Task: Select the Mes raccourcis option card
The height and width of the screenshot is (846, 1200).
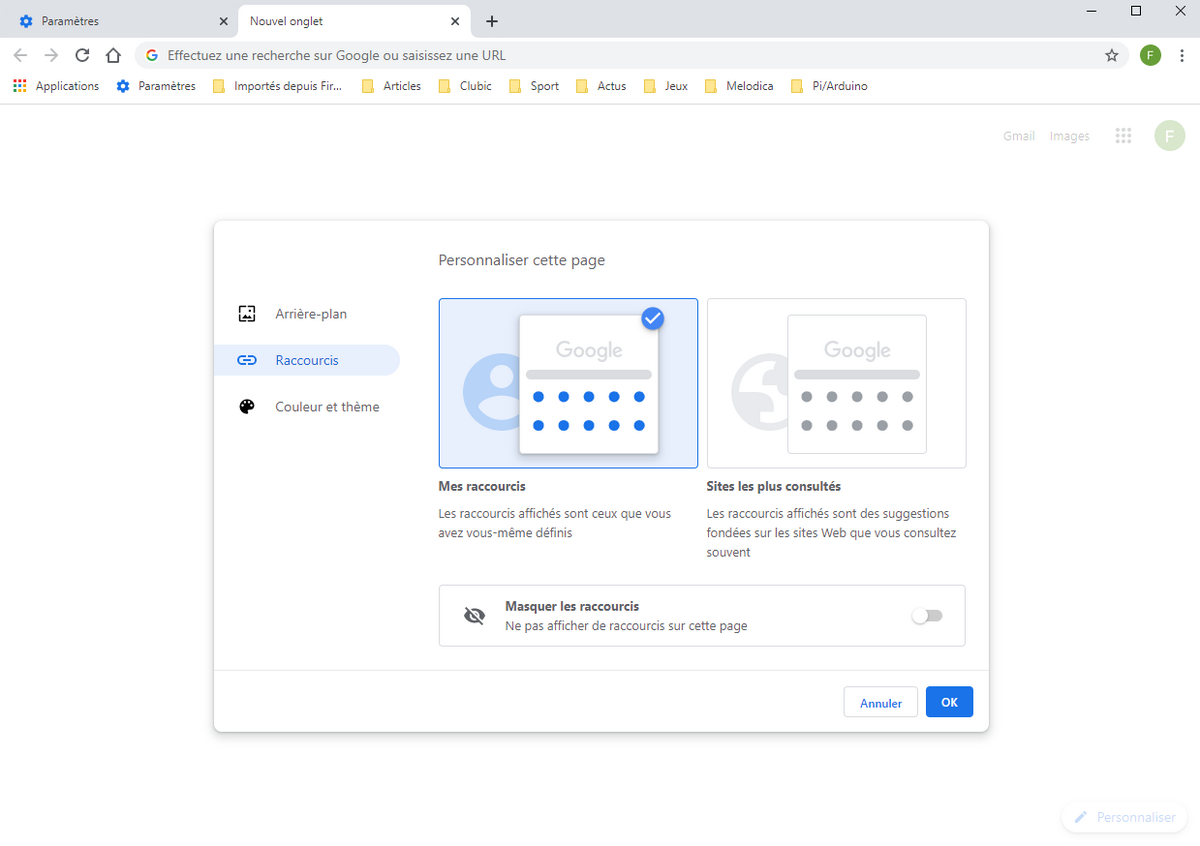Action: 568,383
